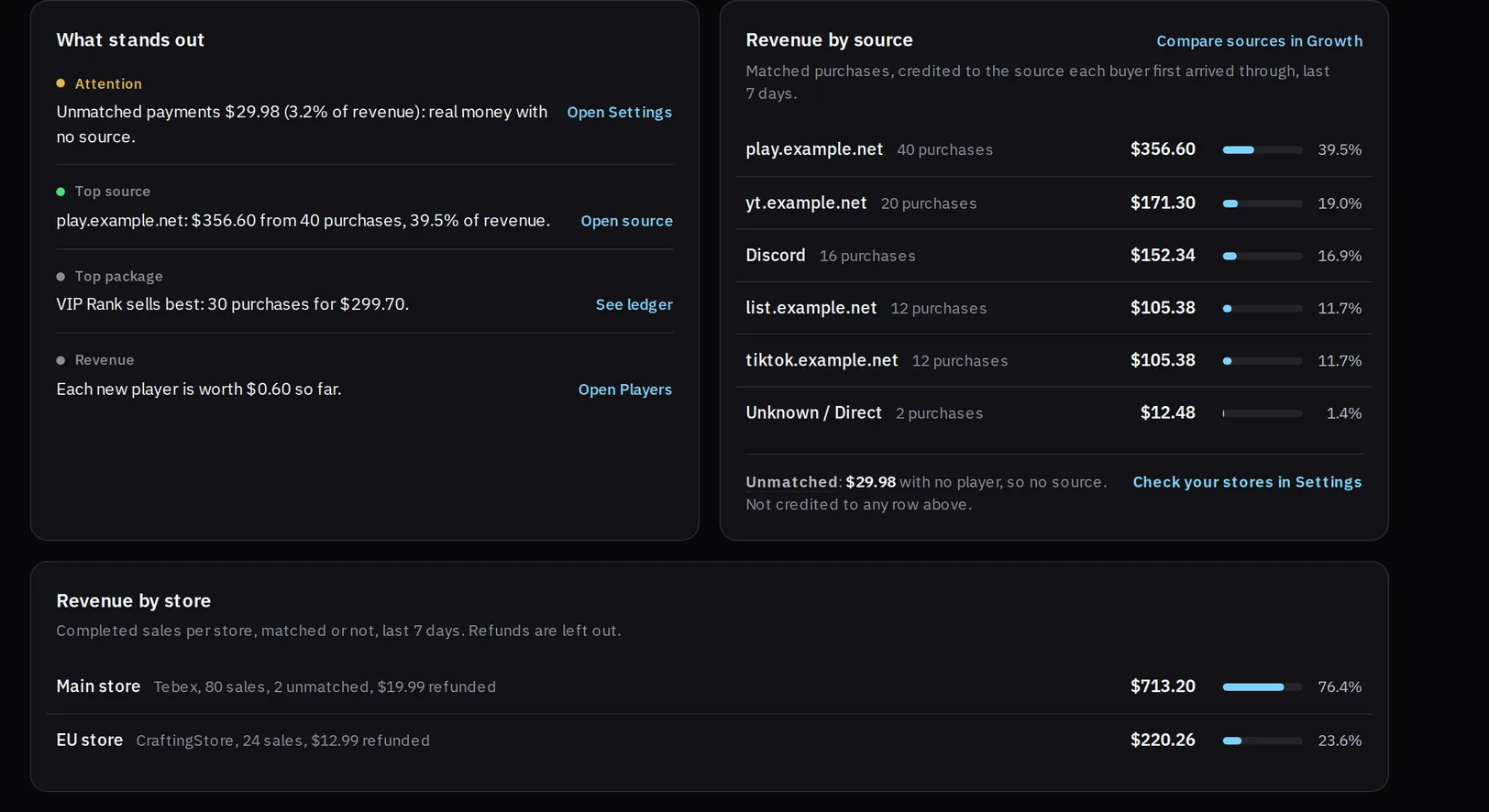Follow the Open Players link

pyautogui.click(x=624, y=390)
